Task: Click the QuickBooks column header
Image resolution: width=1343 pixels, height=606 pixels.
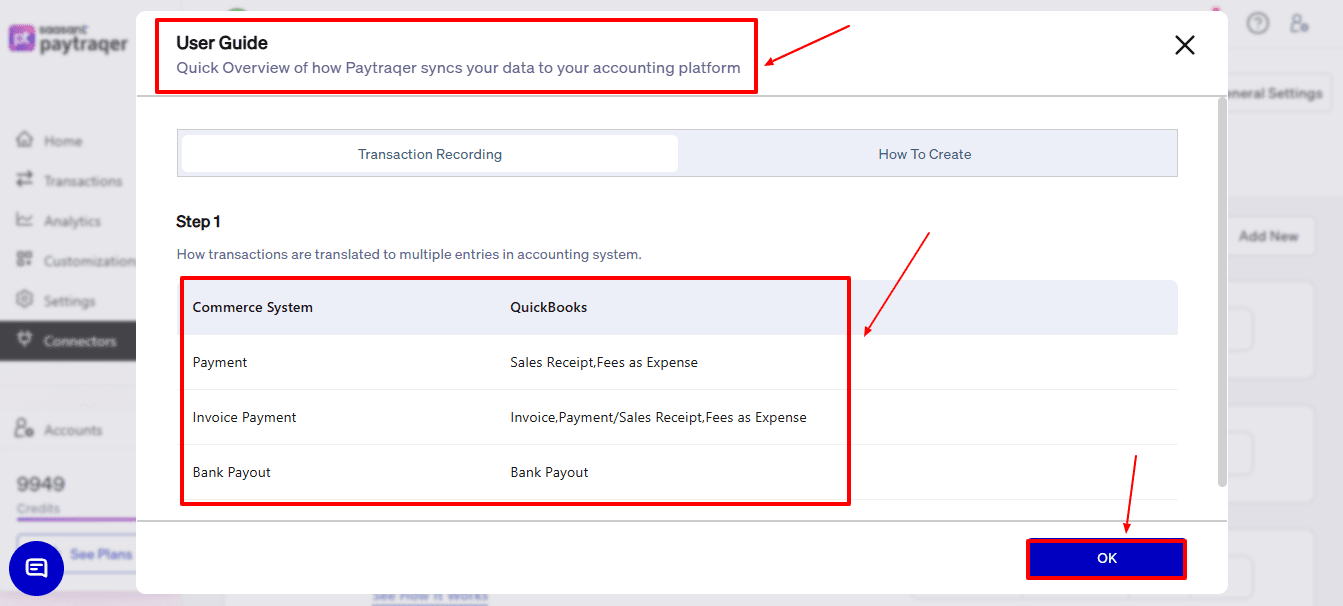Action: point(549,307)
